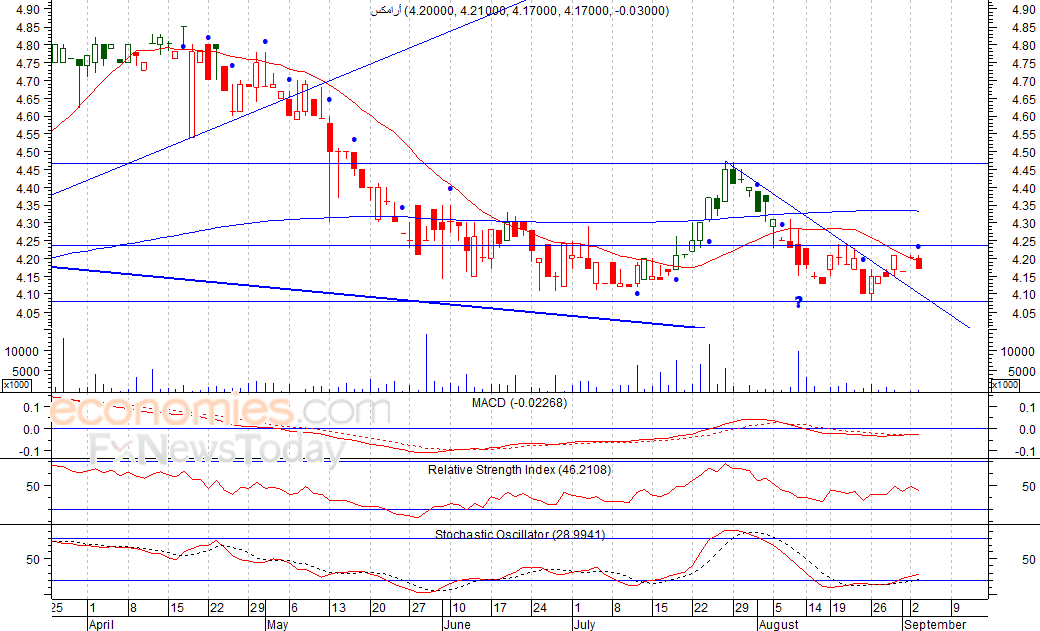
Task: Click the 10000 volume label on left axis
Action: tap(23, 352)
